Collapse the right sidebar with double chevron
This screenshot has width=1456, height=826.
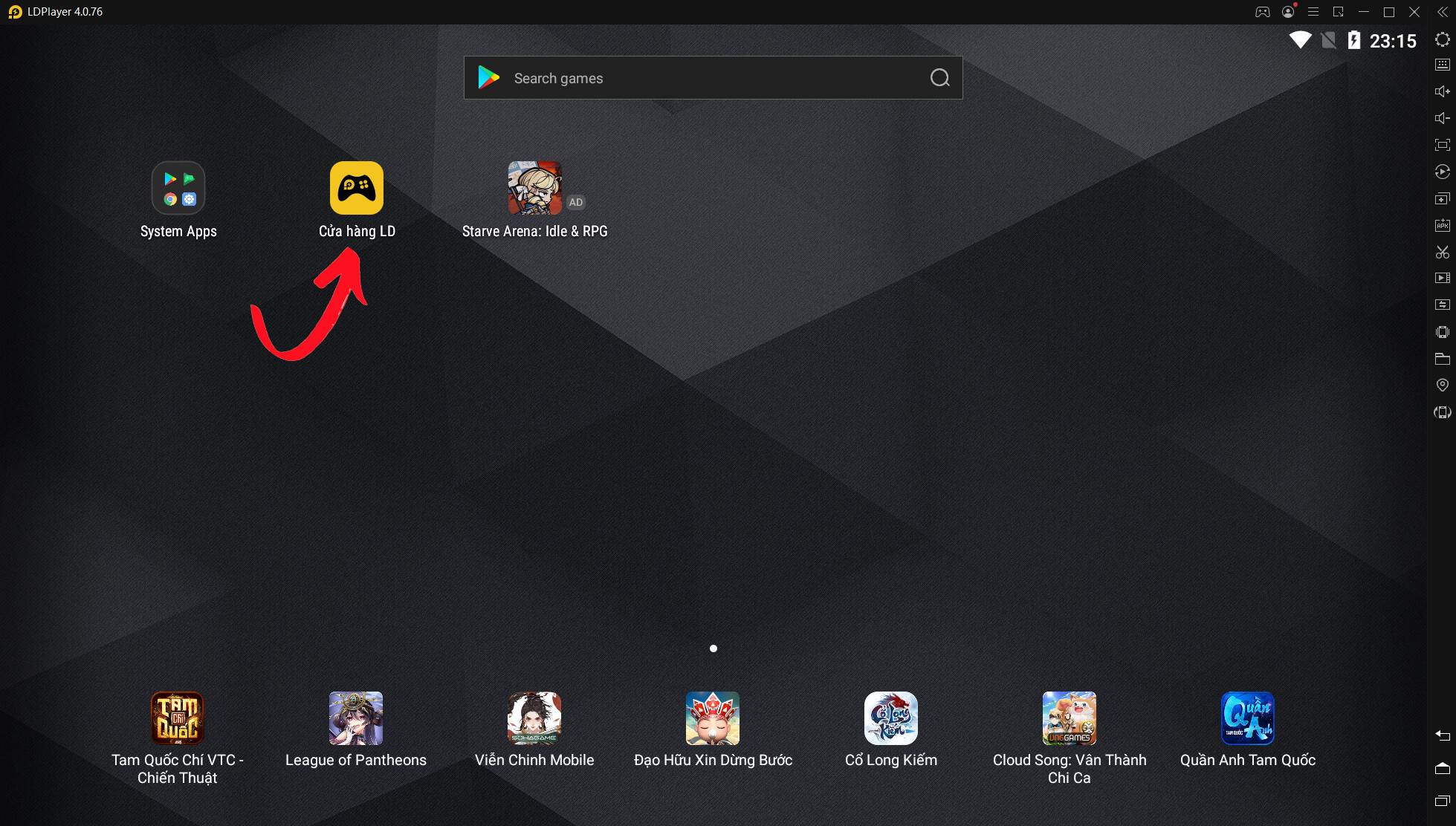pyautogui.click(x=1442, y=12)
